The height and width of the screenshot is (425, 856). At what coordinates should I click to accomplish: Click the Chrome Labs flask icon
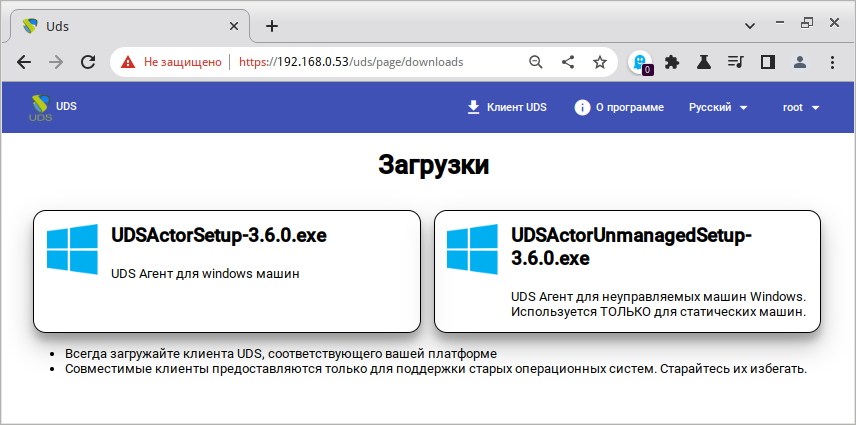[x=704, y=62]
